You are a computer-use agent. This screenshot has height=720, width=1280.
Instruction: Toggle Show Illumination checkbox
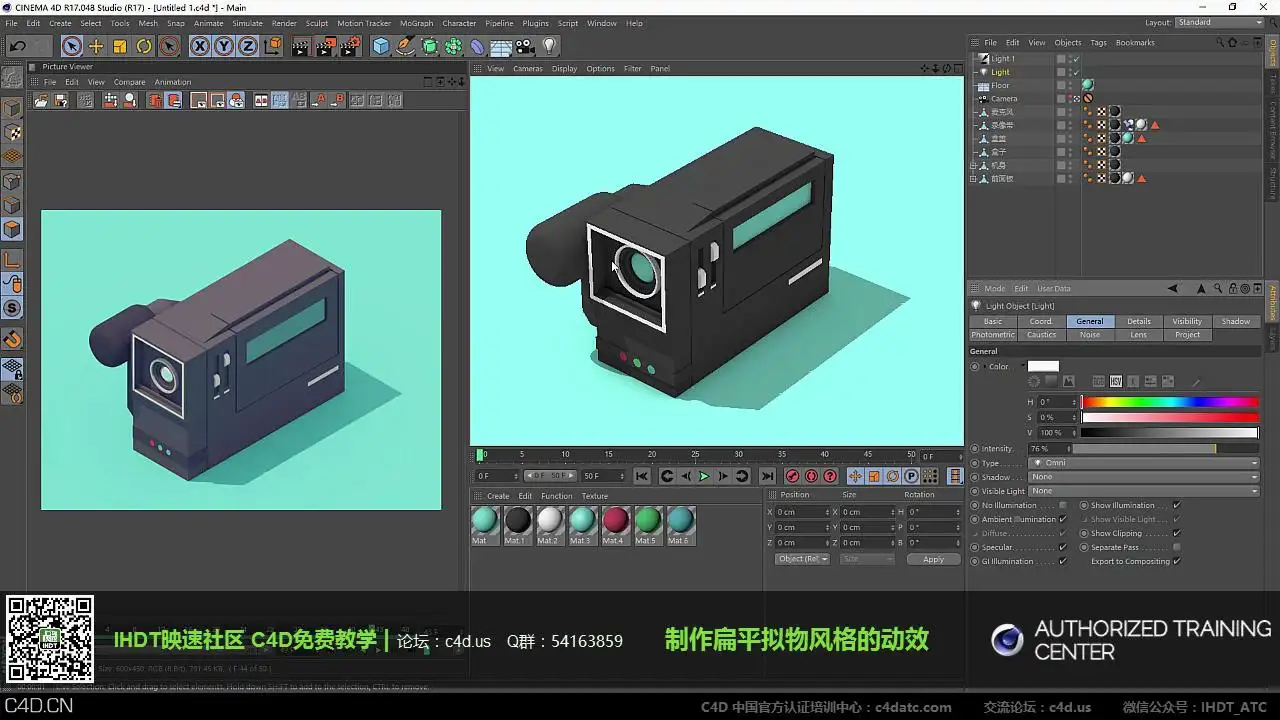[x=1176, y=505]
